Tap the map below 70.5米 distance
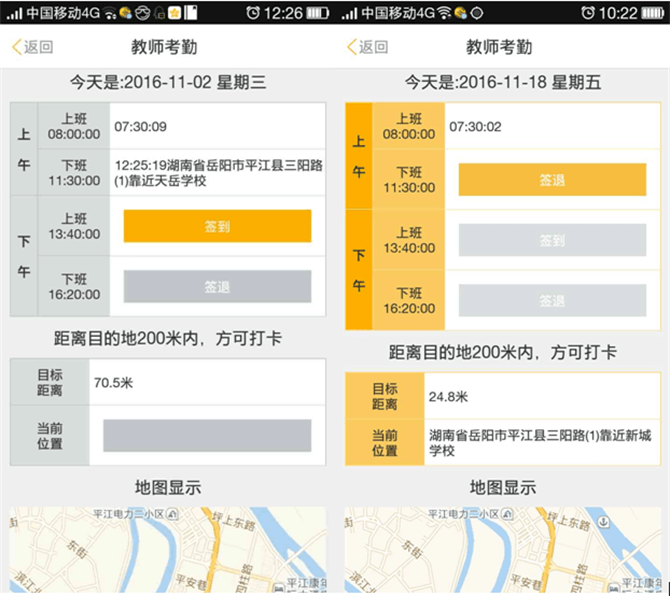 [x=167, y=550]
